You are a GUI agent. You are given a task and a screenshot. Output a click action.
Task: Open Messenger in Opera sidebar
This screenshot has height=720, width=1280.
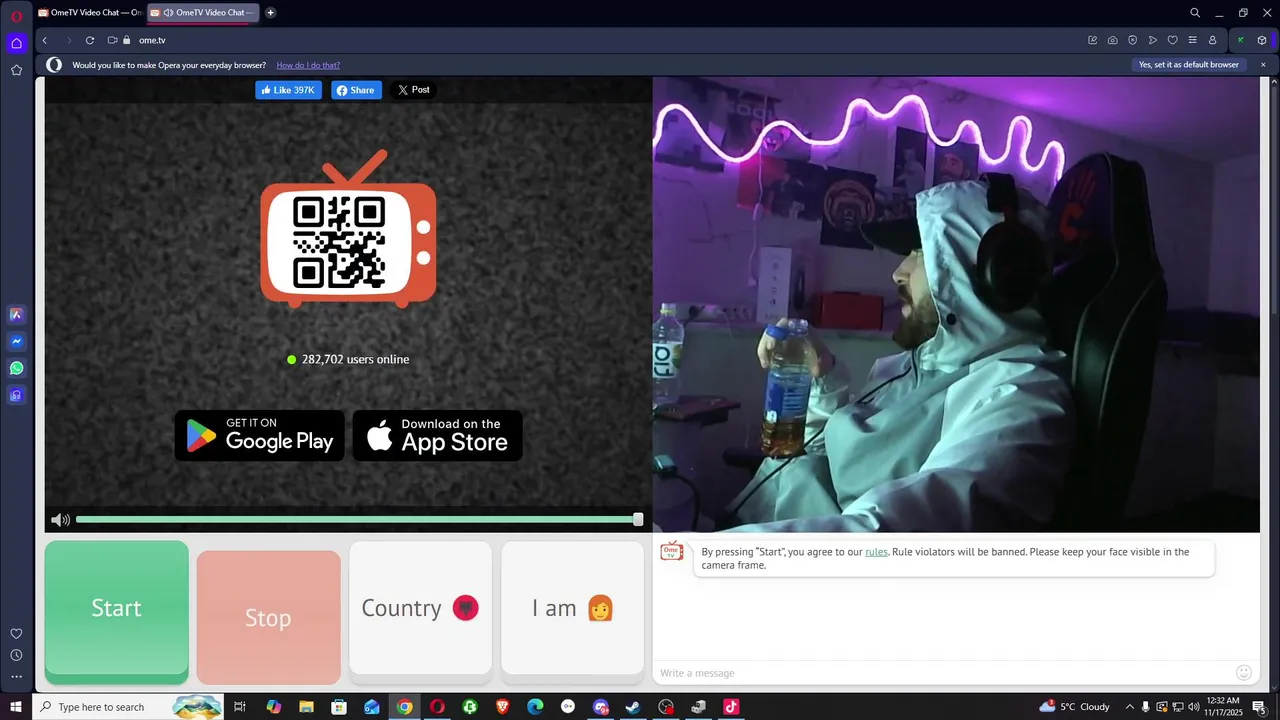[16, 341]
